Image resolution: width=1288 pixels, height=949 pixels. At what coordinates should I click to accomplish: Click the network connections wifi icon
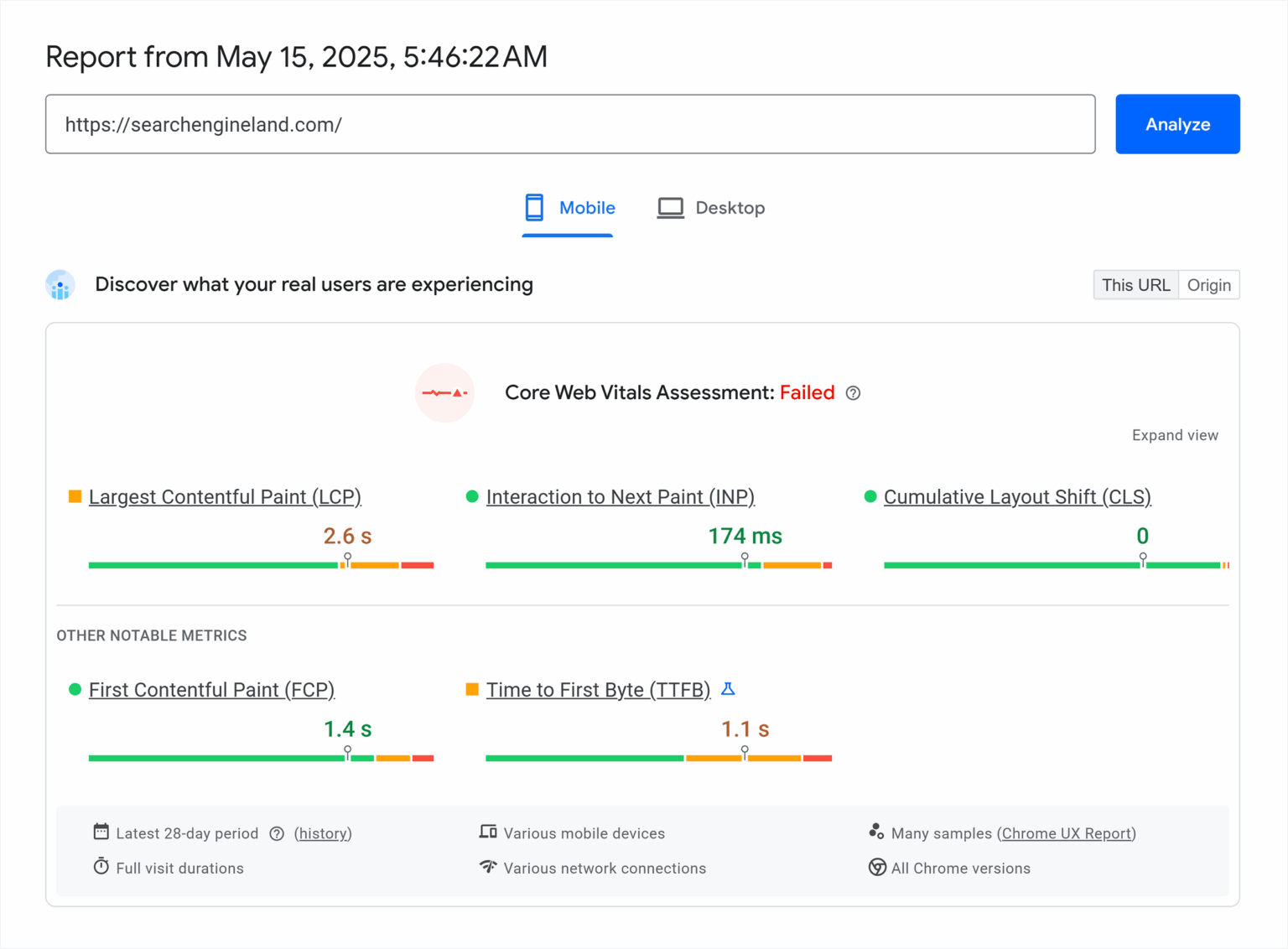click(x=488, y=866)
